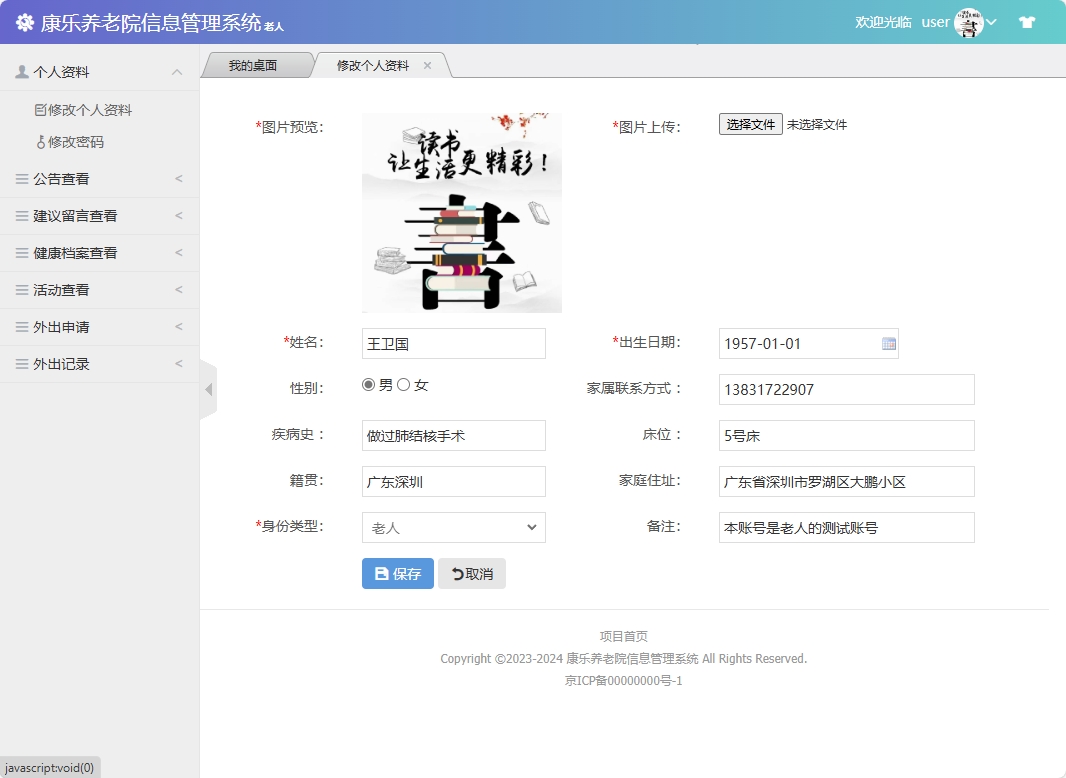1066x778 pixels.
Task: Click the 姓名 input field
Action: click(x=453, y=343)
